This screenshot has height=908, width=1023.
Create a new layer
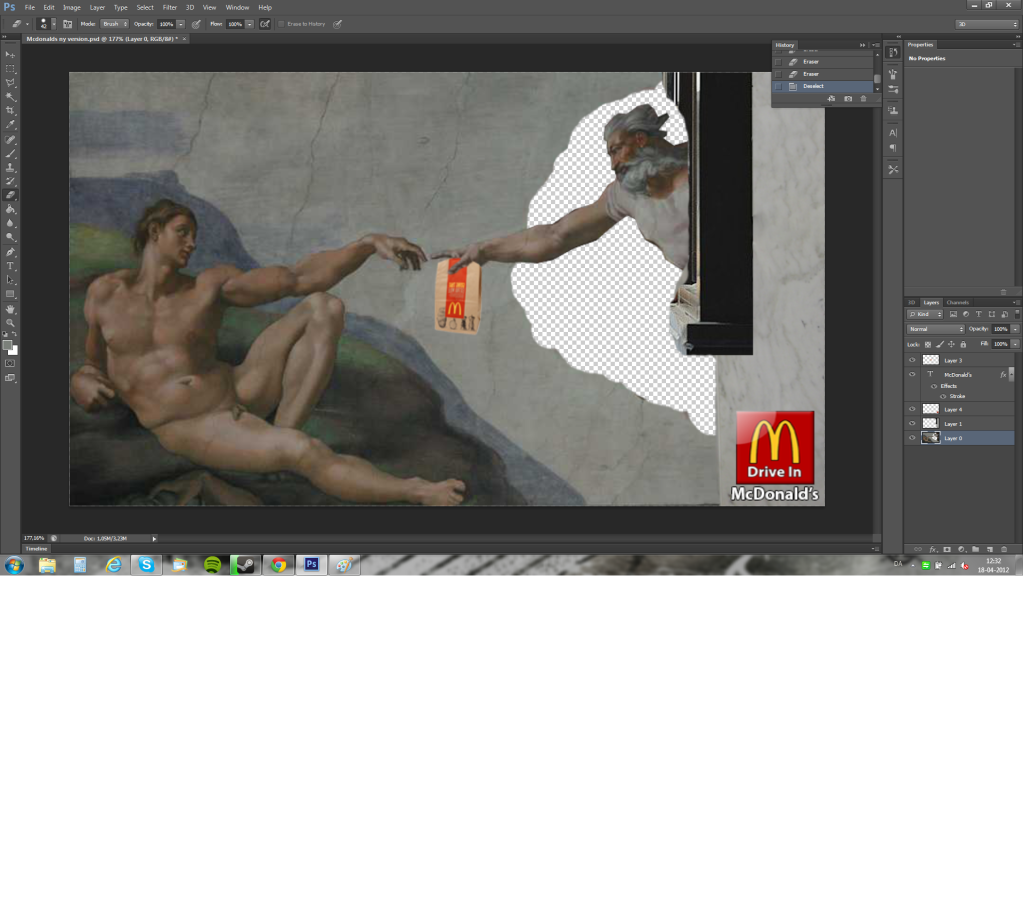click(x=990, y=549)
